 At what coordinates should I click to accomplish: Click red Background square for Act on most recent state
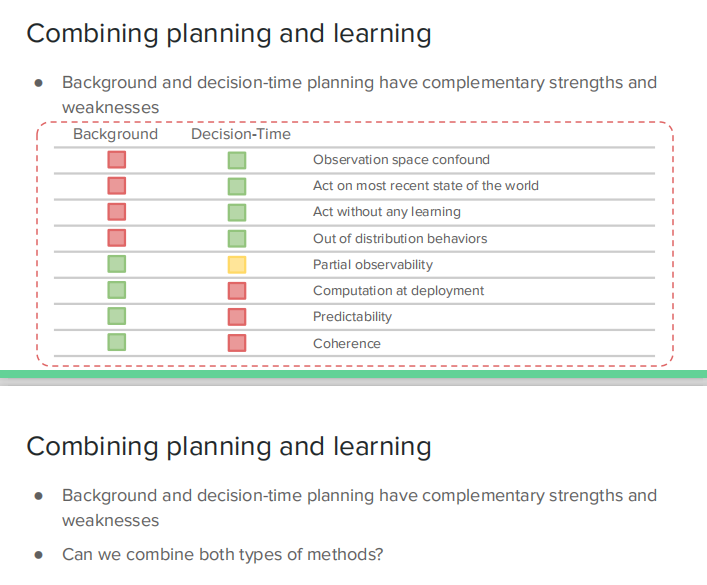pos(117,186)
